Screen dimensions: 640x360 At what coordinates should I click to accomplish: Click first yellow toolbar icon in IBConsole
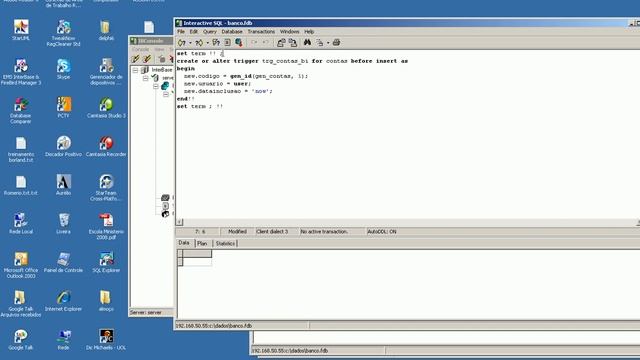[136, 59]
